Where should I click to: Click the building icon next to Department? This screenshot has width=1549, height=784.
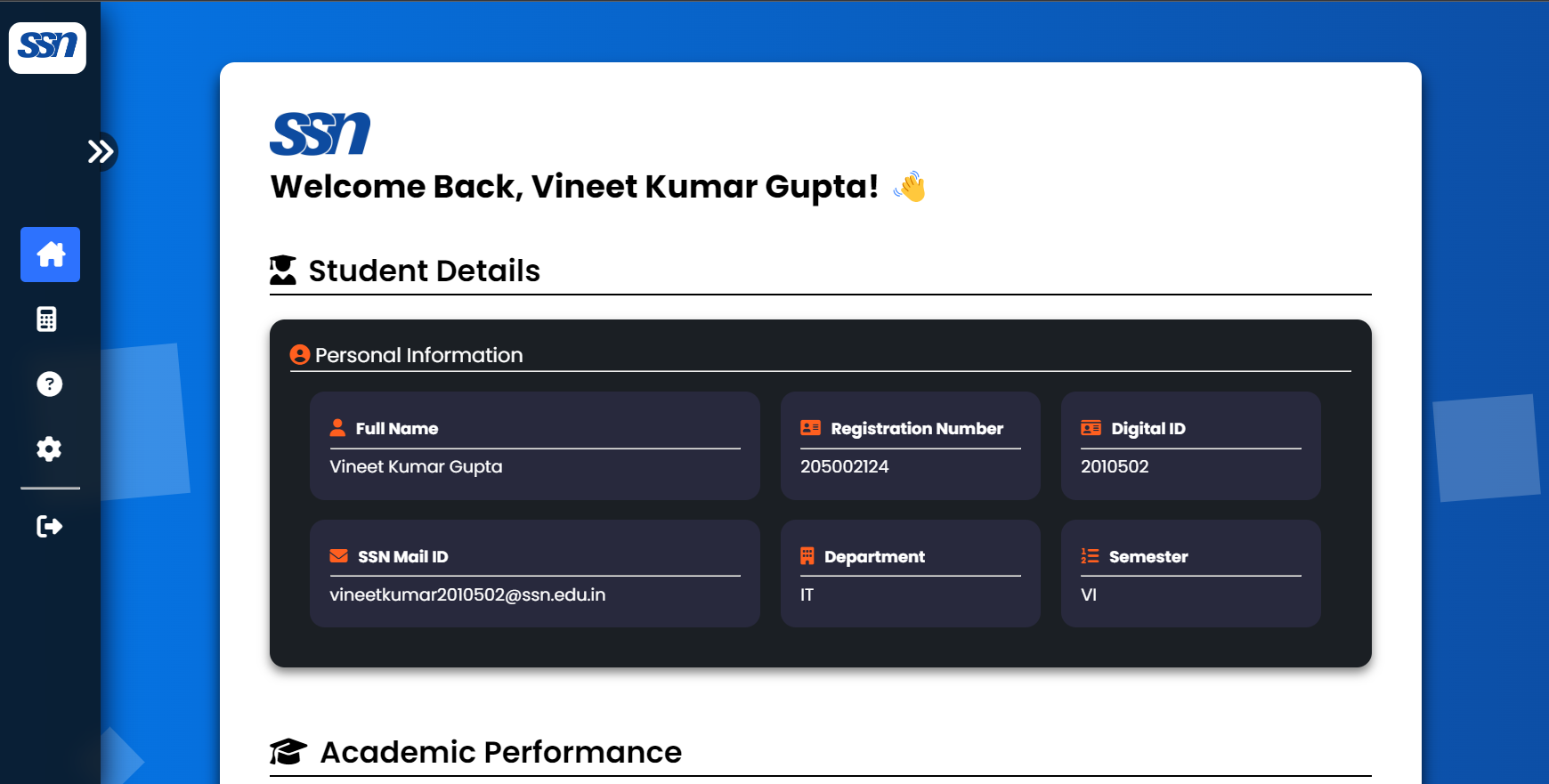[x=808, y=555]
